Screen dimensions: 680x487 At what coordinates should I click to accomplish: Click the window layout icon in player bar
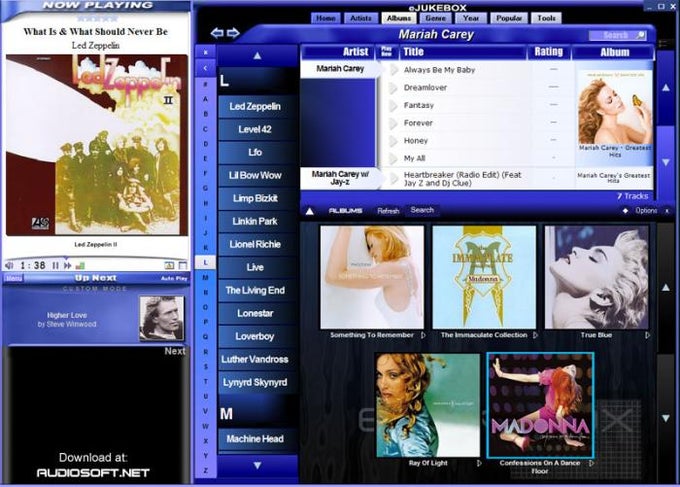[183, 265]
